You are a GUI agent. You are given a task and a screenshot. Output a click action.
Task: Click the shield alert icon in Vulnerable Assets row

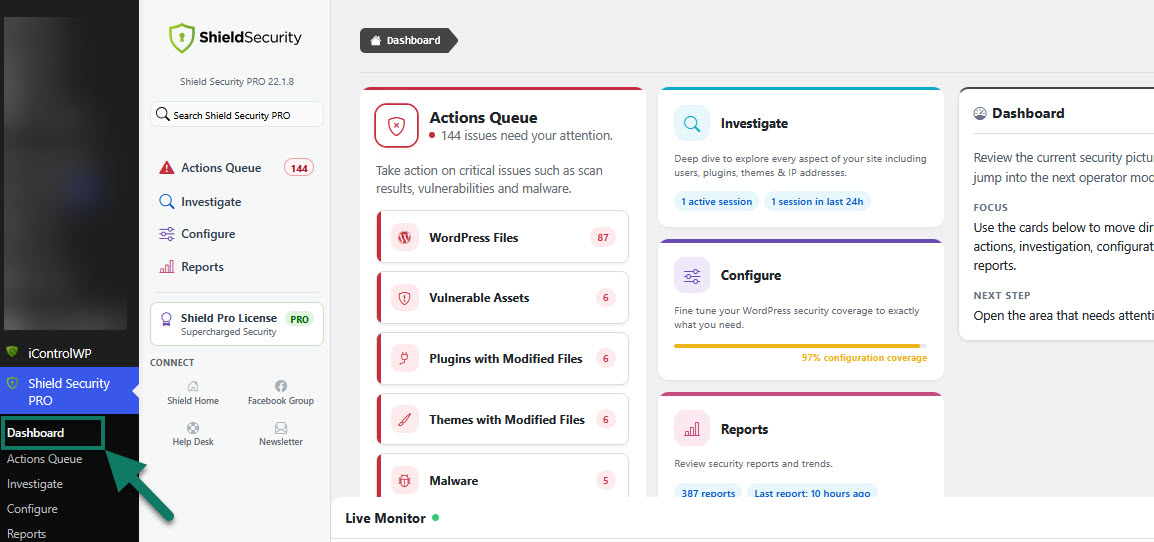(x=404, y=298)
